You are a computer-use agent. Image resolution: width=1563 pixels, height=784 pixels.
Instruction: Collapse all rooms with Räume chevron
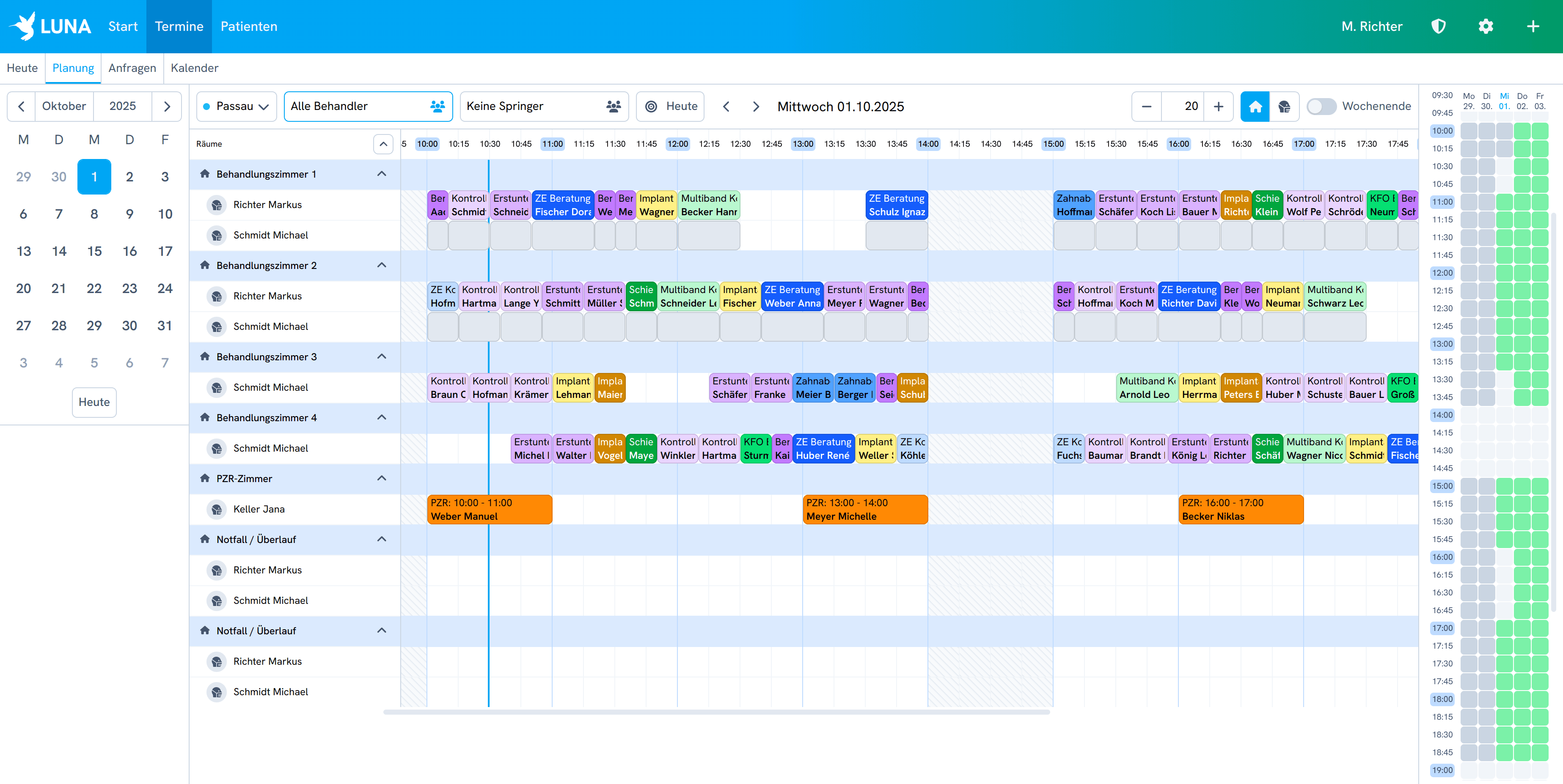pos(383,144)
